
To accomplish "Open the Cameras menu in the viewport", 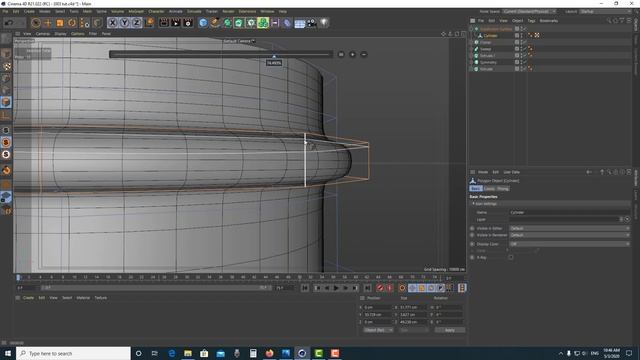I will tap(43, 34).
